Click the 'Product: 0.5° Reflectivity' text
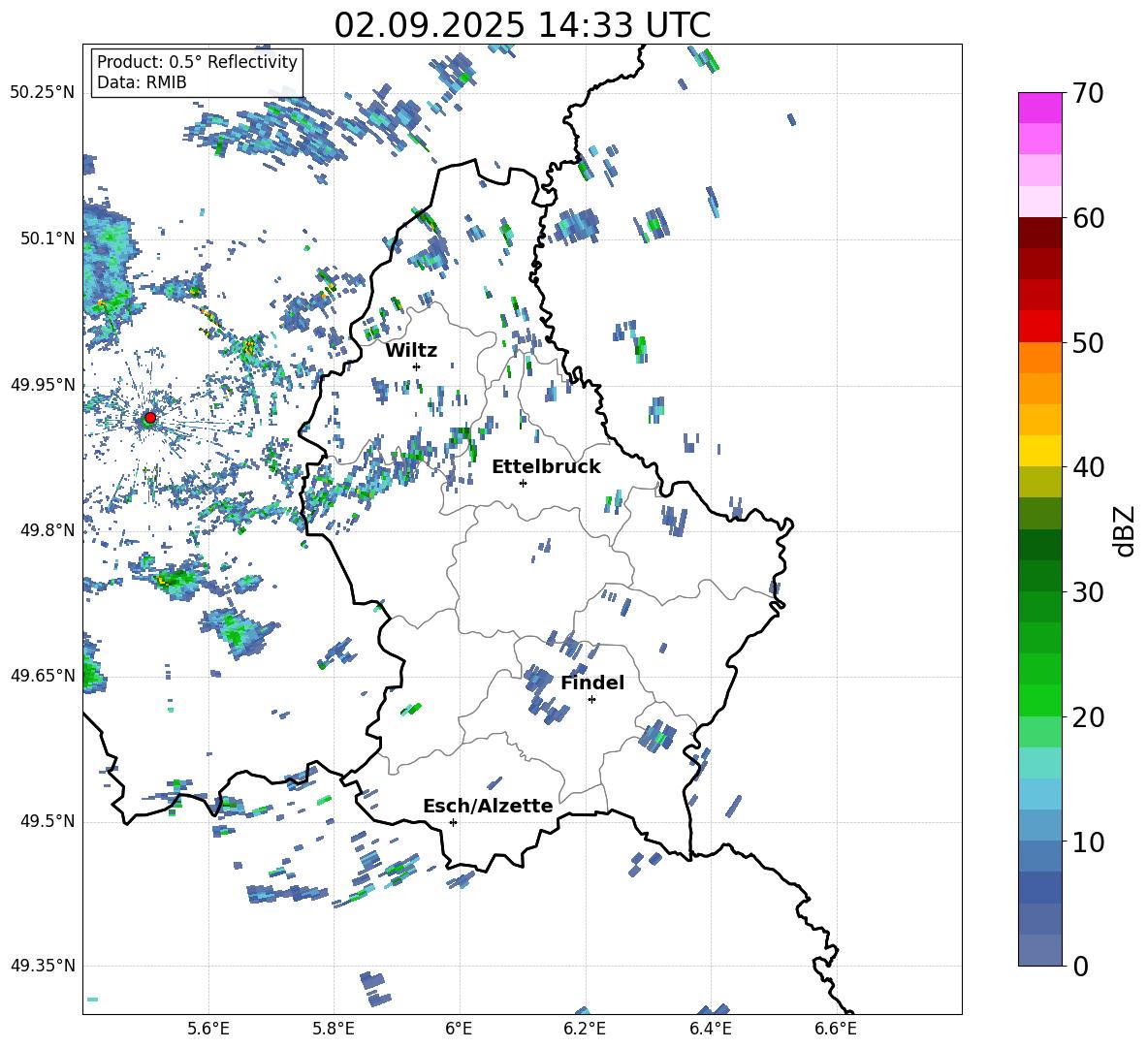Viewport: 1148px width, 1048px height. point(197,61)
